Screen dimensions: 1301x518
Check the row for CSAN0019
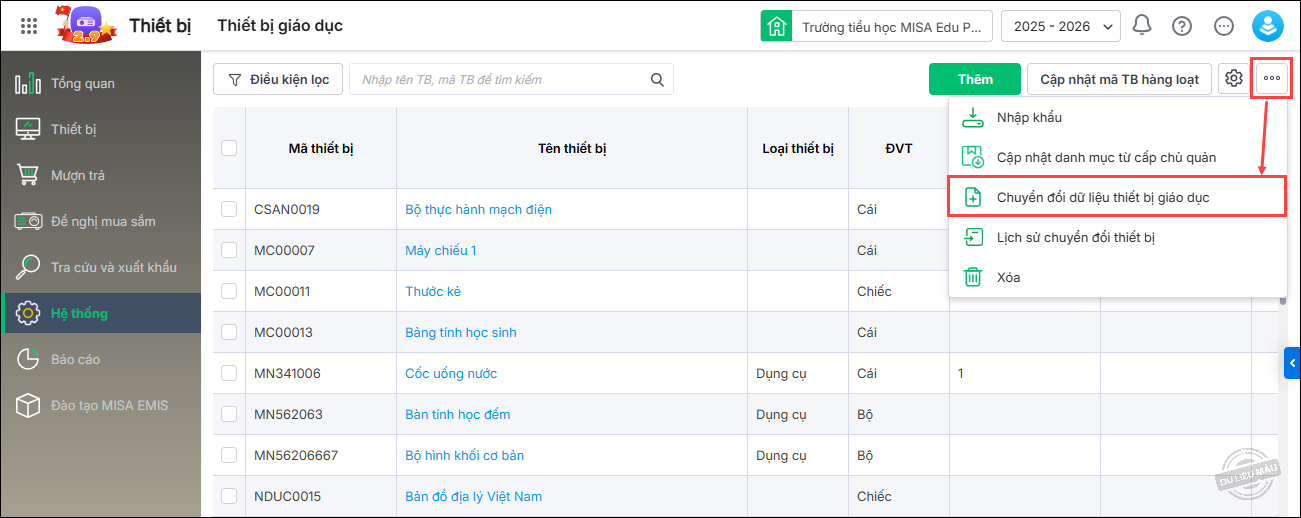point(229,209)
